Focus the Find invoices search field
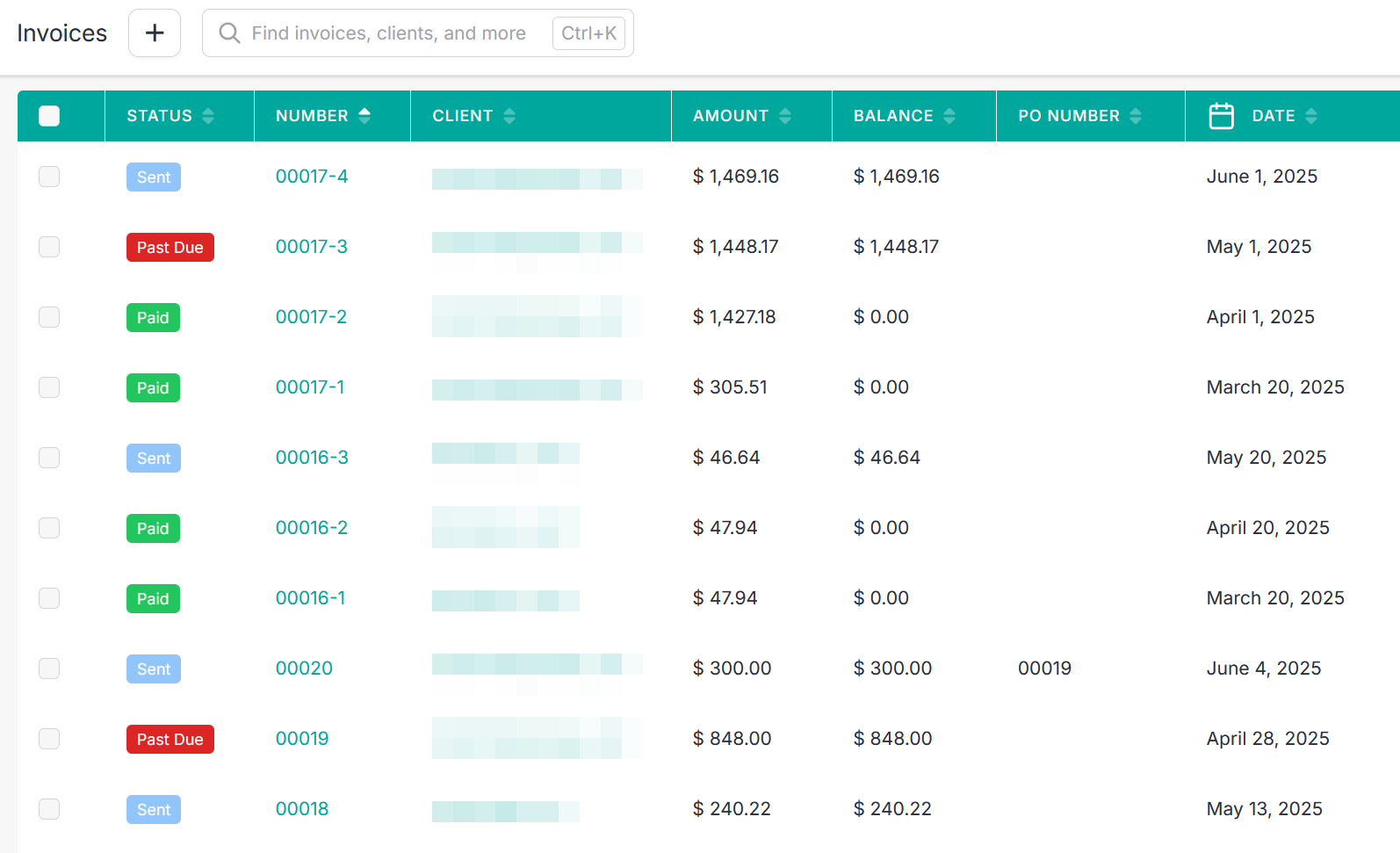Image resolution: width=1400 pixels, height=853 pixels. tap(417, 33)
